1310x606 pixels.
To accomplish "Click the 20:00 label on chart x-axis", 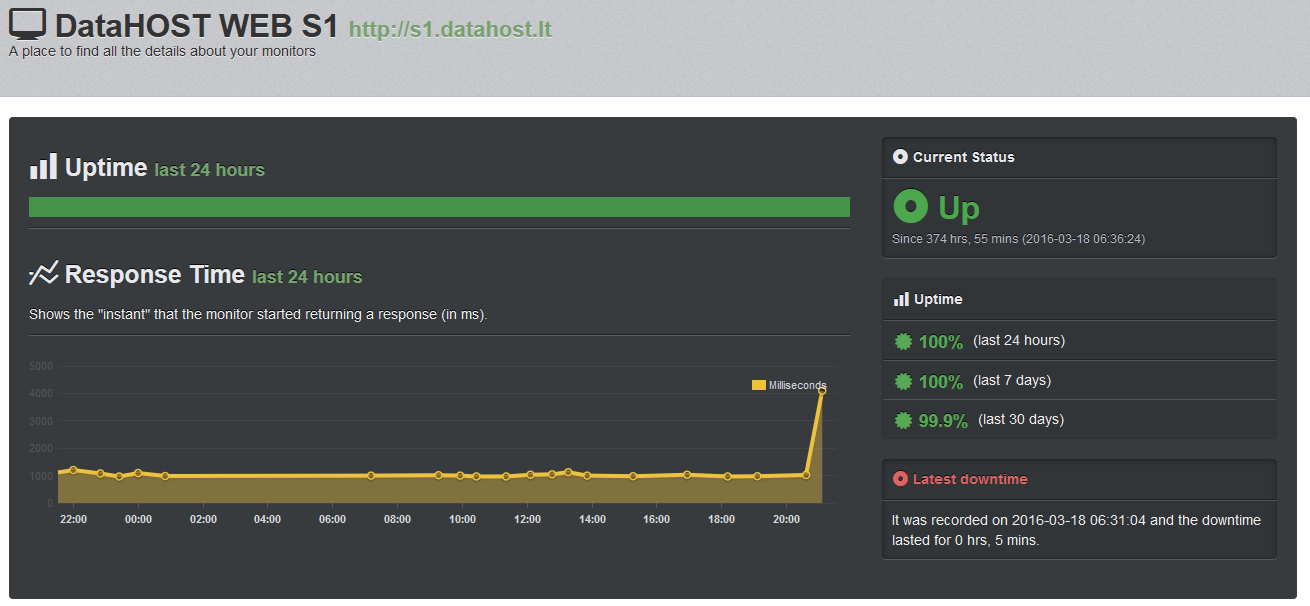I will 787,519.
